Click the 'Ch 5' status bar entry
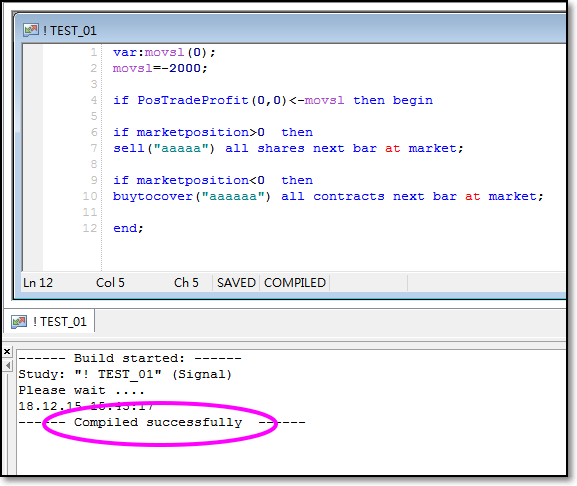 (186, 283)
